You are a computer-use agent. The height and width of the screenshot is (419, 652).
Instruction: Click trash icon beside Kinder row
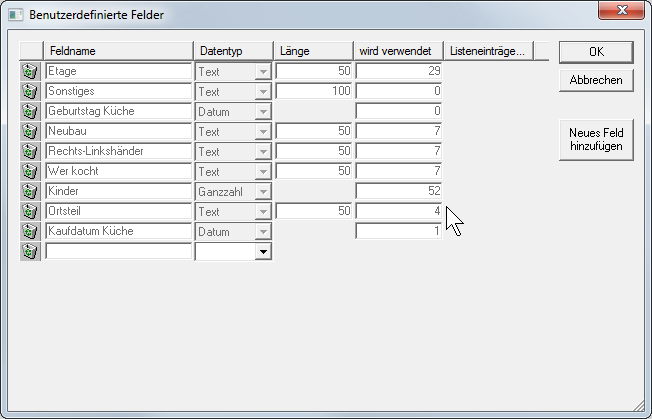pyautogui.click(x=30, y=191)
